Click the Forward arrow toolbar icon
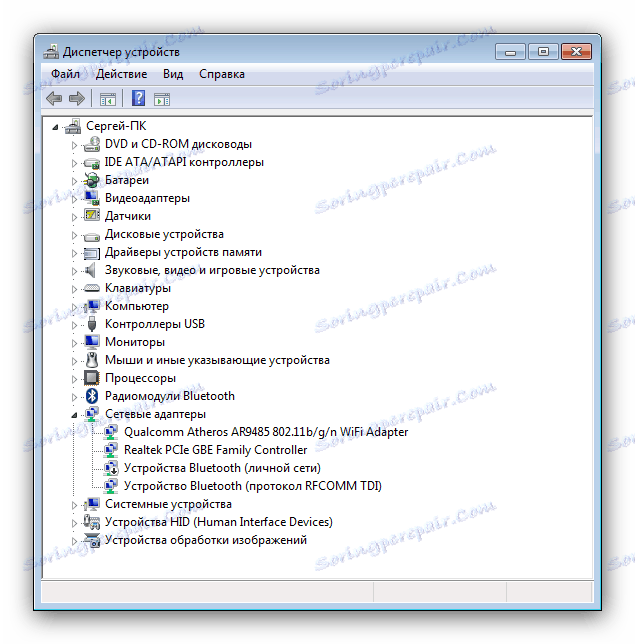 [77, 99]
